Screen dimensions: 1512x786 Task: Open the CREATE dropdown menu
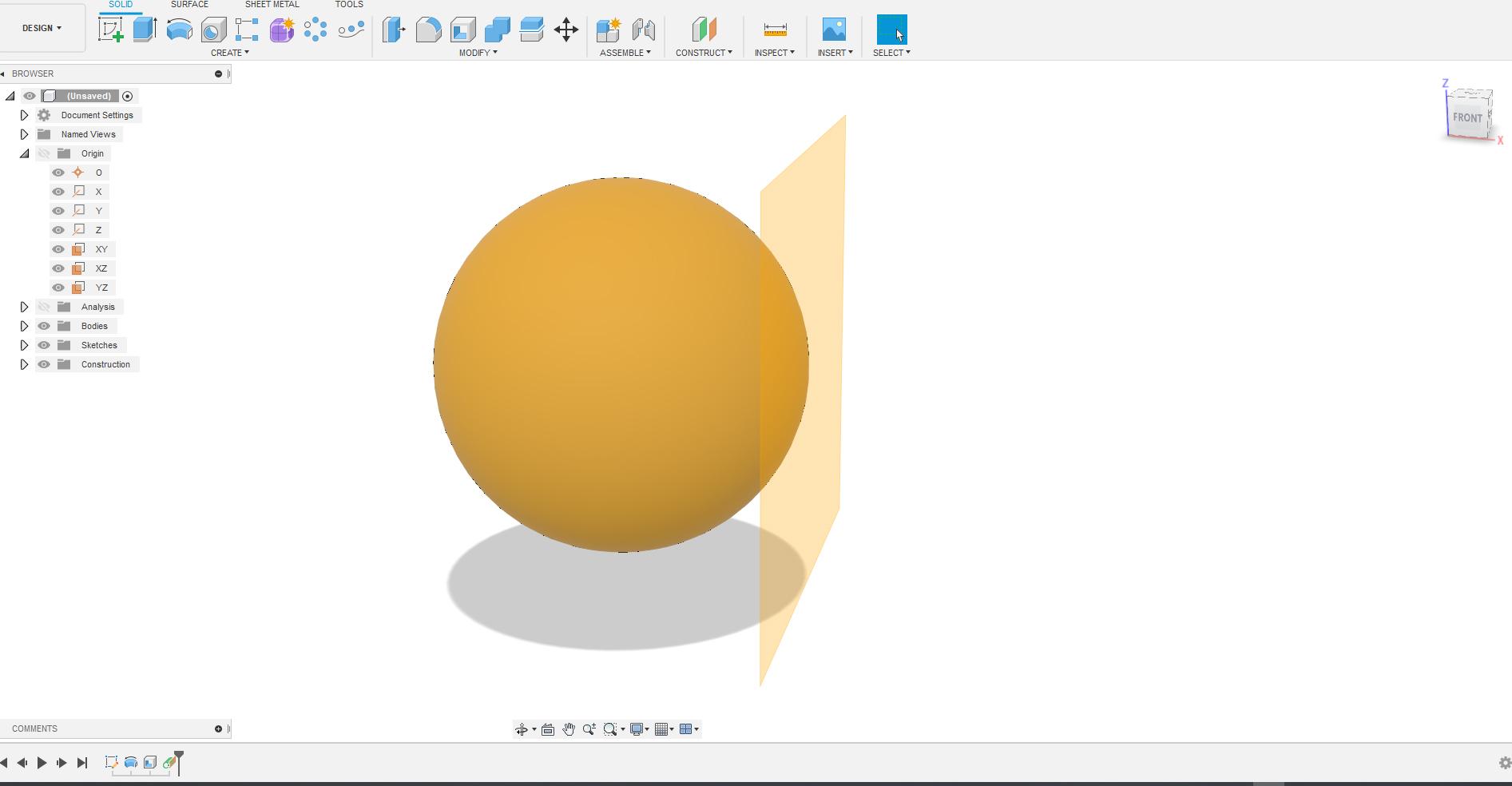(x=230, y=53)
